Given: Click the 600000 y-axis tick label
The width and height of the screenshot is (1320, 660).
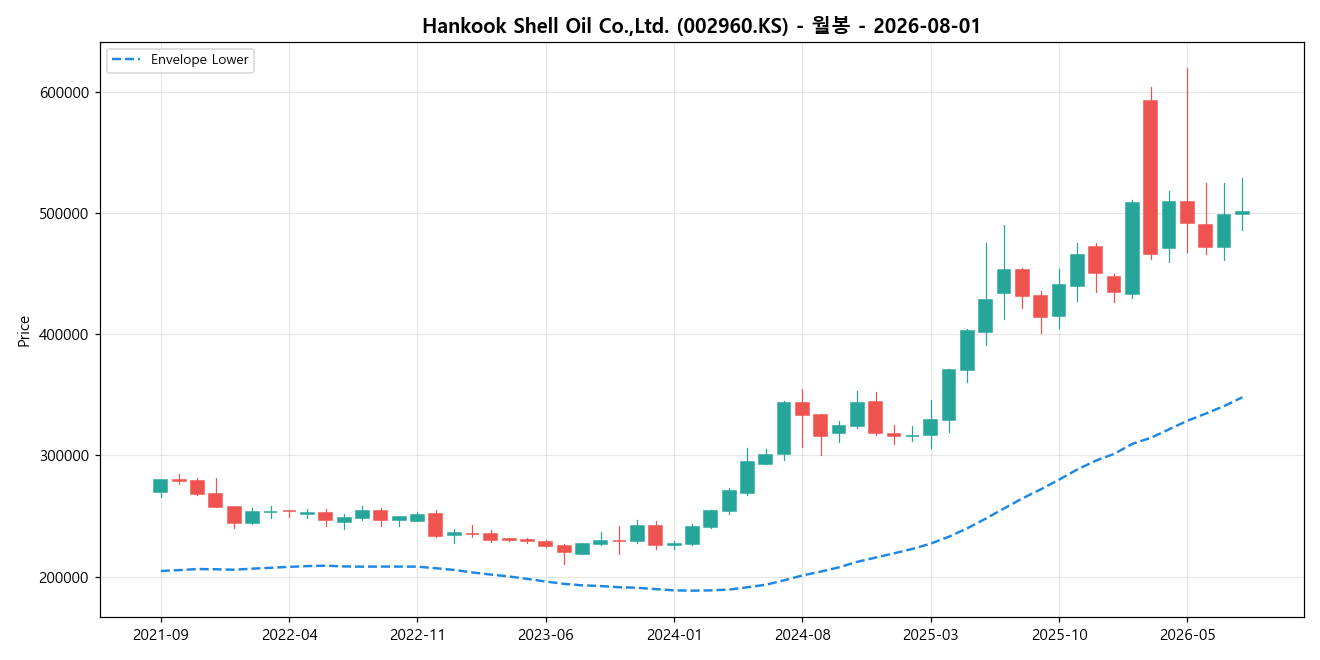Looking at the screenshot, I should (x=63, y=93).
